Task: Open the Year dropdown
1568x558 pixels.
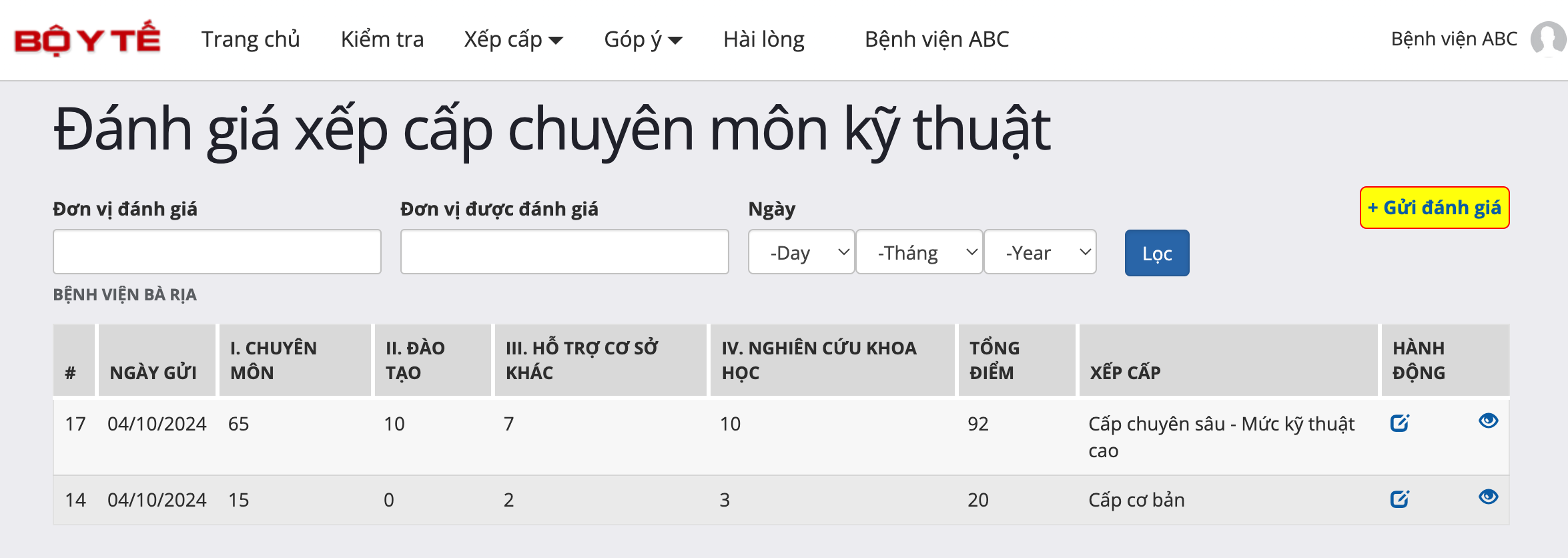Action: pyautogui.click(x=1040, y=252)
